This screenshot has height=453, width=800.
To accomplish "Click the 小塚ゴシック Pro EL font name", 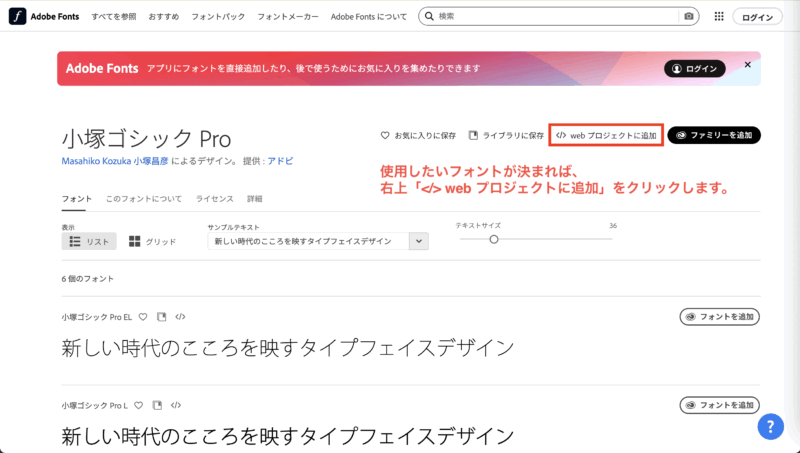I will click(x=97, y=317).
